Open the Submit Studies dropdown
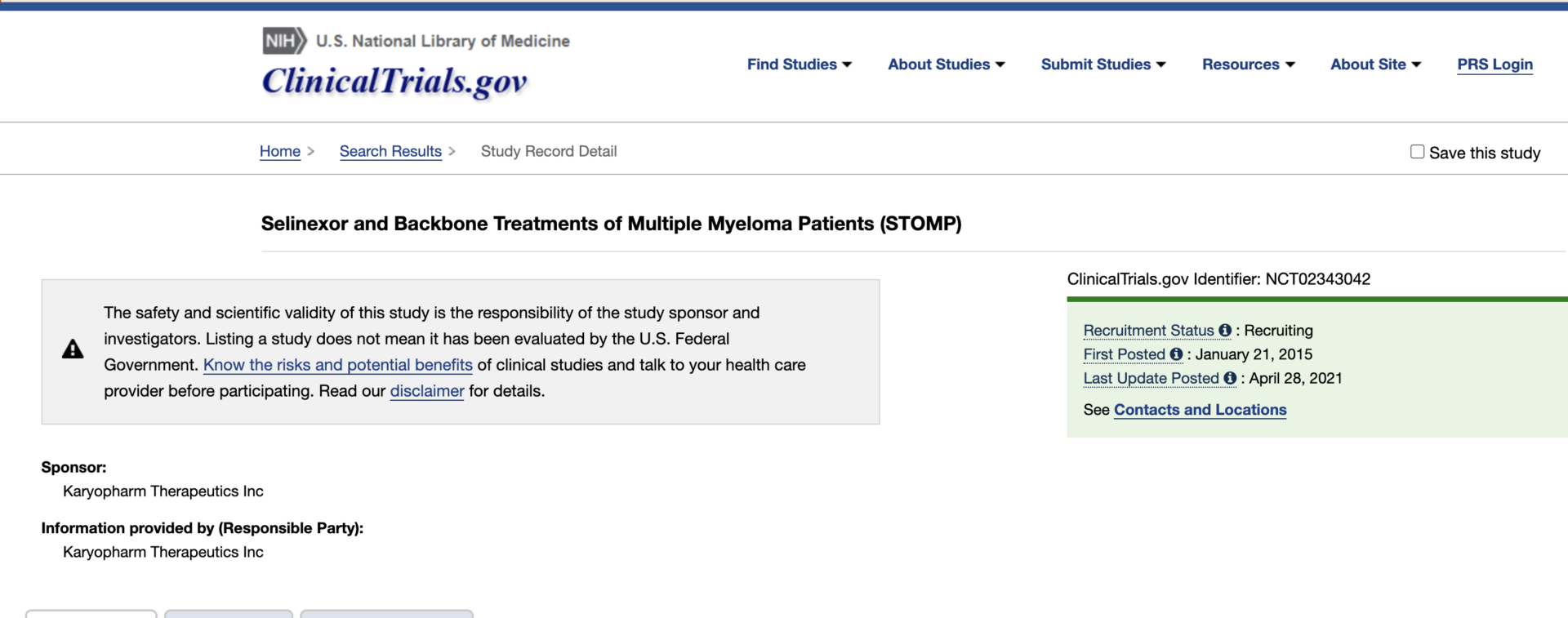 tap(1103, 64)
